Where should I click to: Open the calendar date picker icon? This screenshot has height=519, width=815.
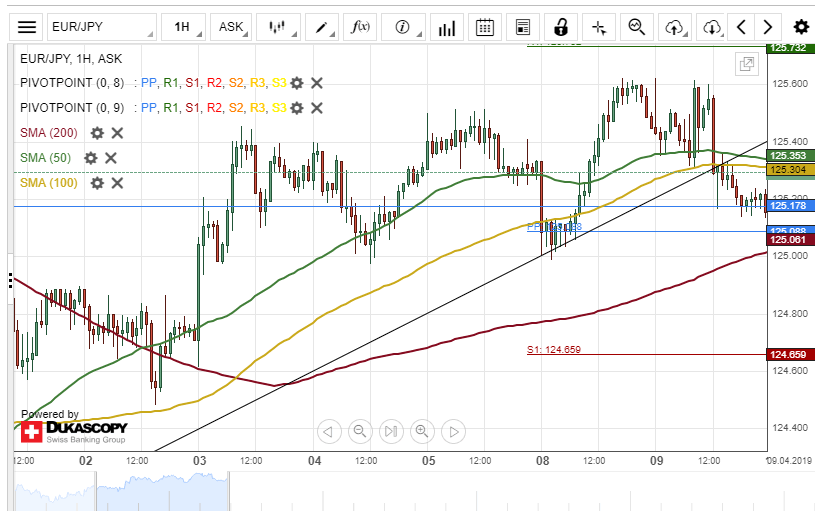(485, 27)
